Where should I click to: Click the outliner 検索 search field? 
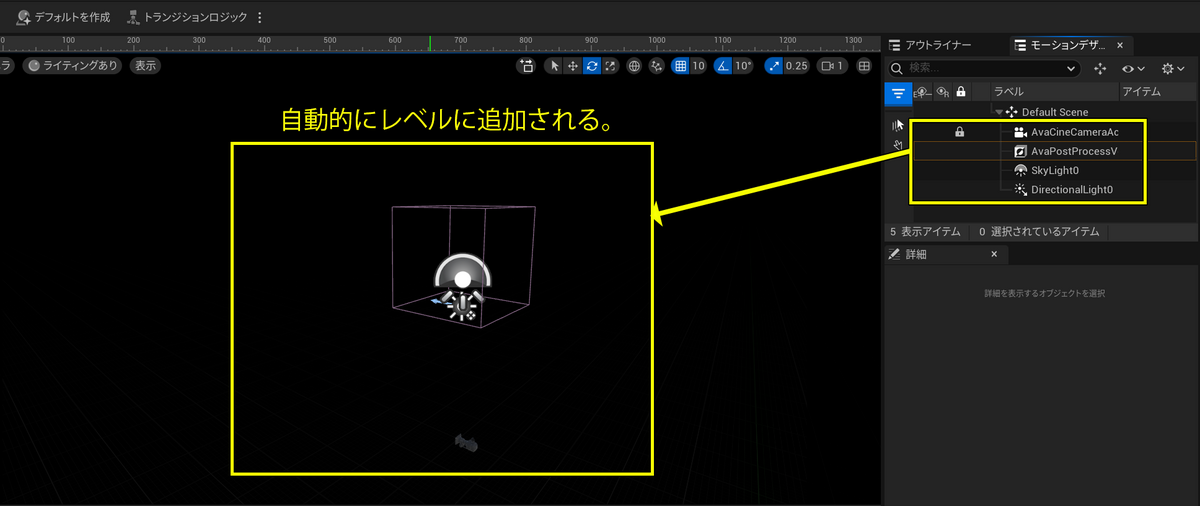coord(985,68)
